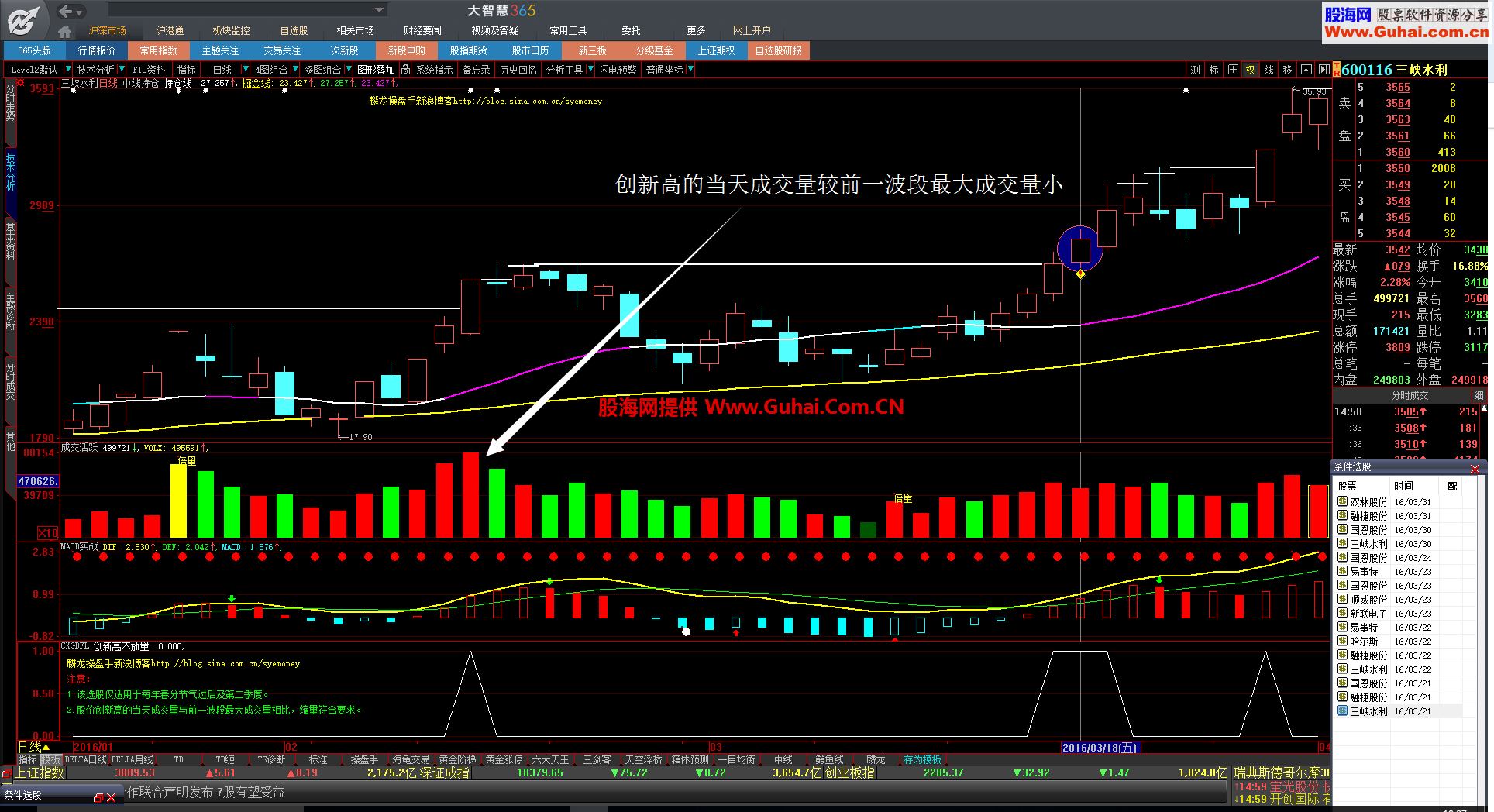Screen dimensions: 1494x812
Task: Select the 操盘手 template tab
Action: (364, 760)
